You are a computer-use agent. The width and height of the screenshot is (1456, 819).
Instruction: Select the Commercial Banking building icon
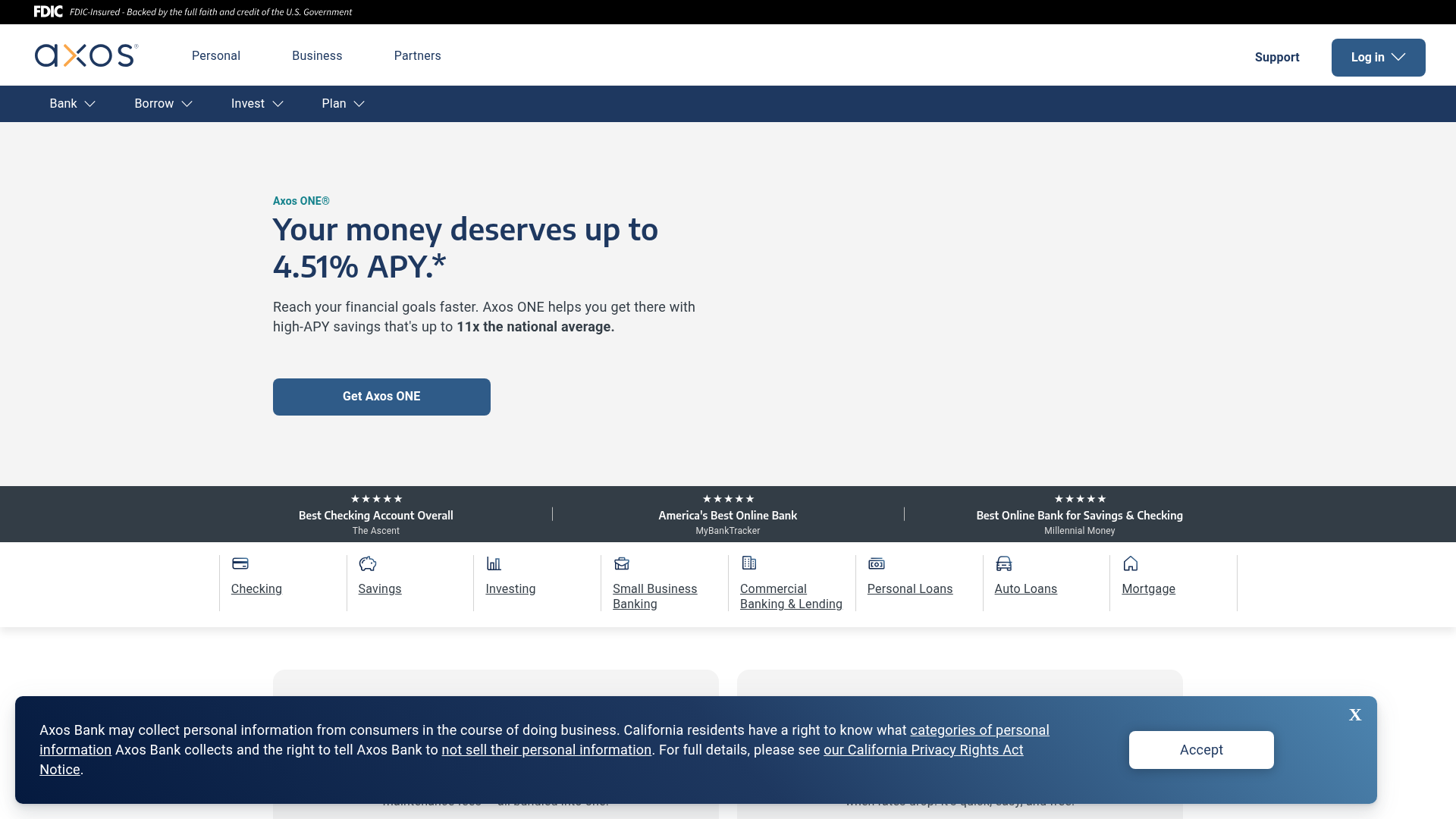[x=748, y=564]
